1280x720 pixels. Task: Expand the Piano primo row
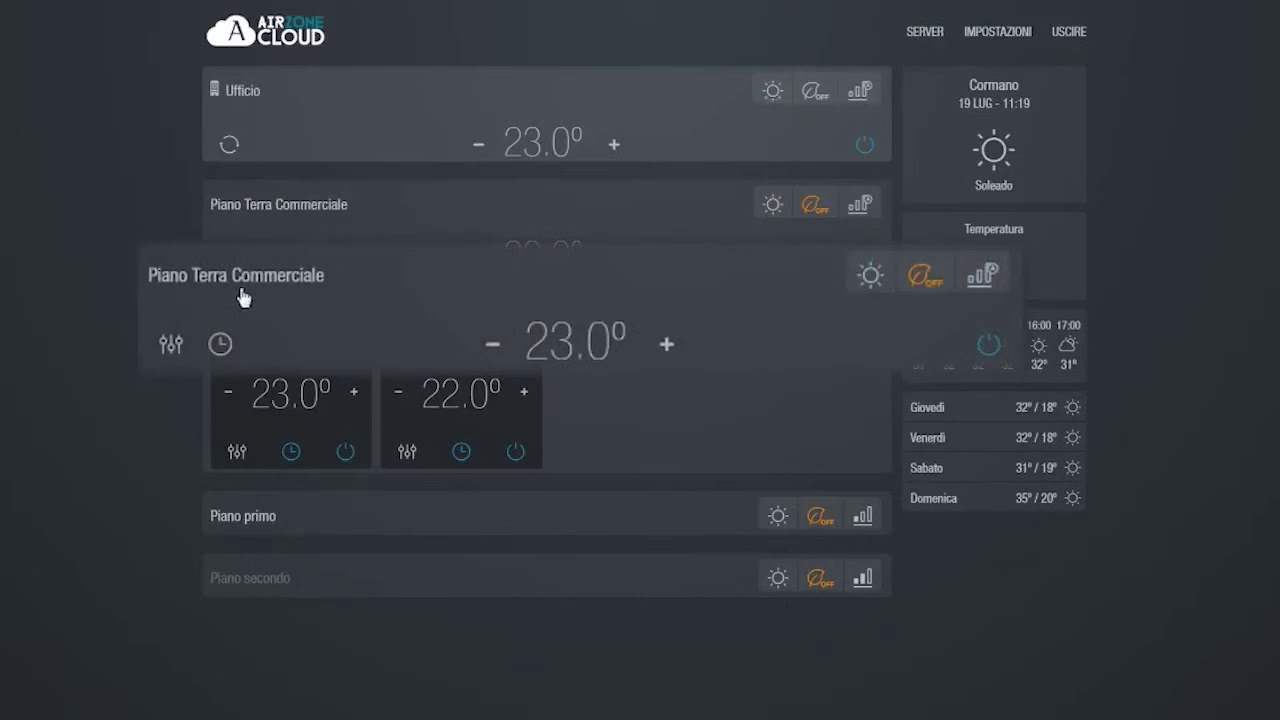546,516
